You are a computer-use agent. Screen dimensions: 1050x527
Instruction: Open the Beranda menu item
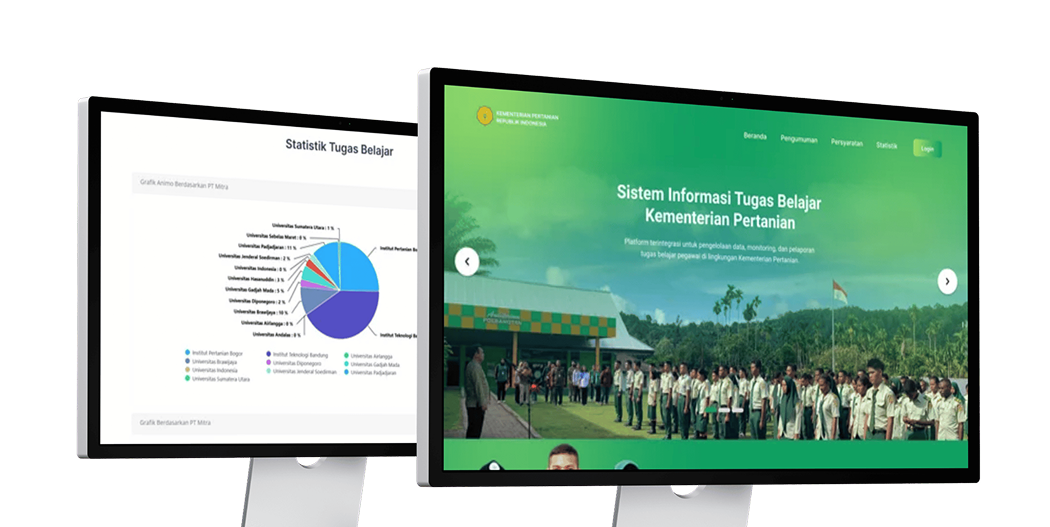coord(755,136)
